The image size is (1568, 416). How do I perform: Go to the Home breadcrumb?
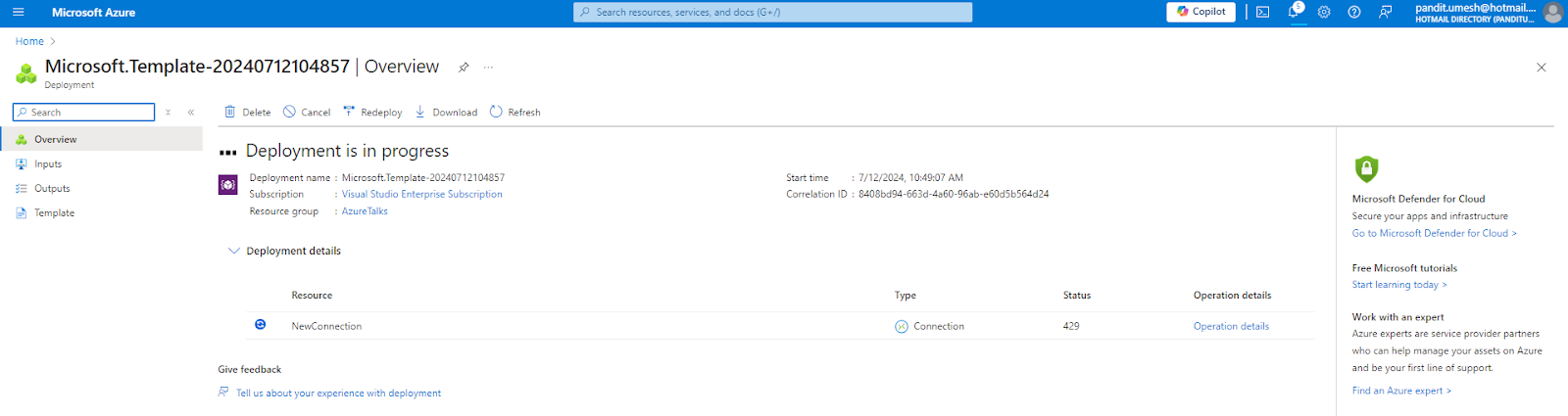29,41
